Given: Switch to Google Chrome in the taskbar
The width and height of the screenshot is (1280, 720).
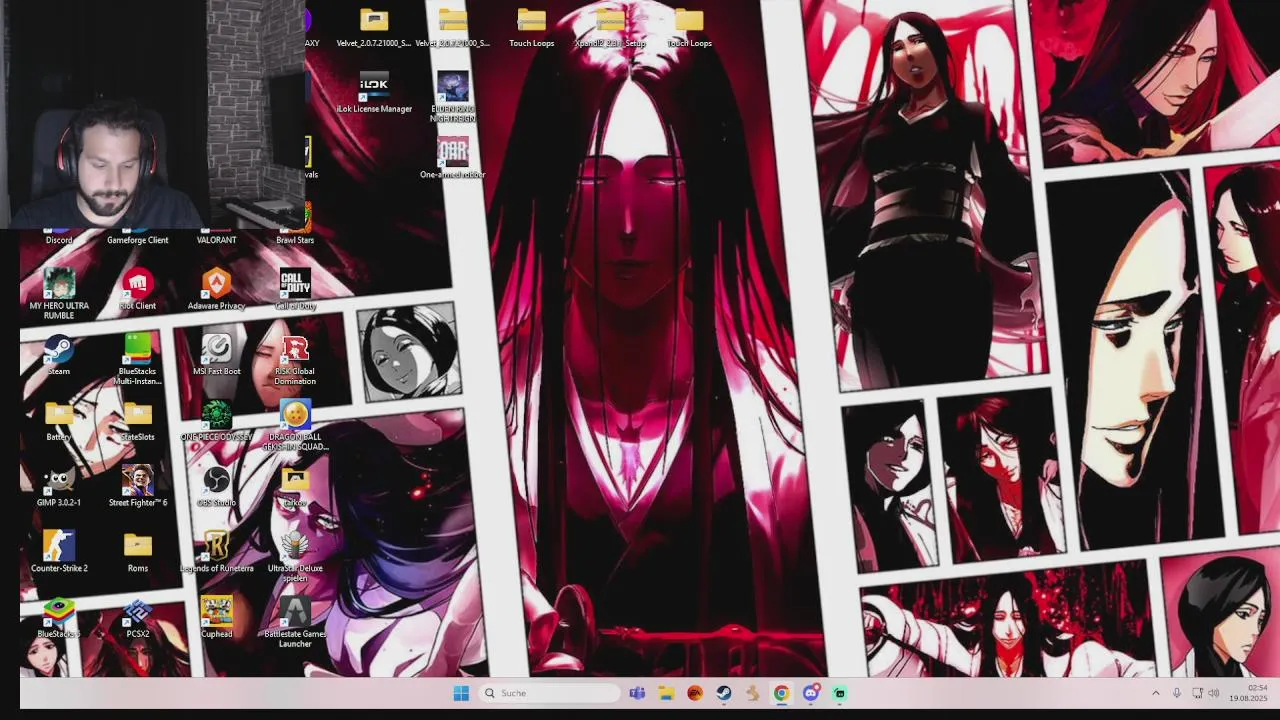Looking at the screenshot, I should click(x=781, y=693).
